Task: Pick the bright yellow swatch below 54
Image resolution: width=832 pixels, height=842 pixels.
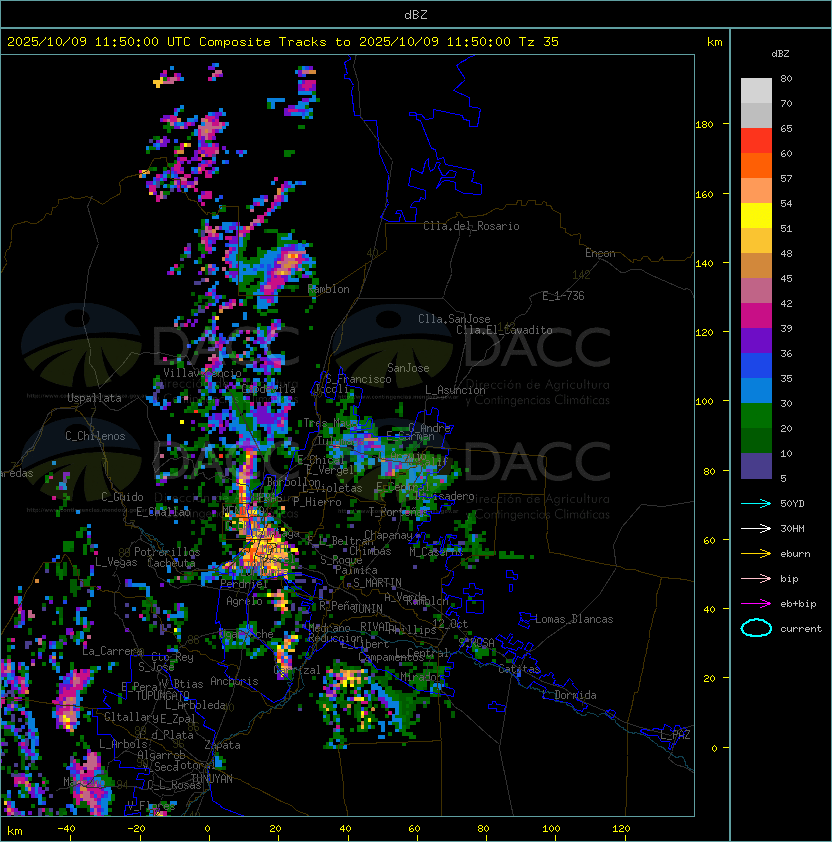Action: [756, 216]
